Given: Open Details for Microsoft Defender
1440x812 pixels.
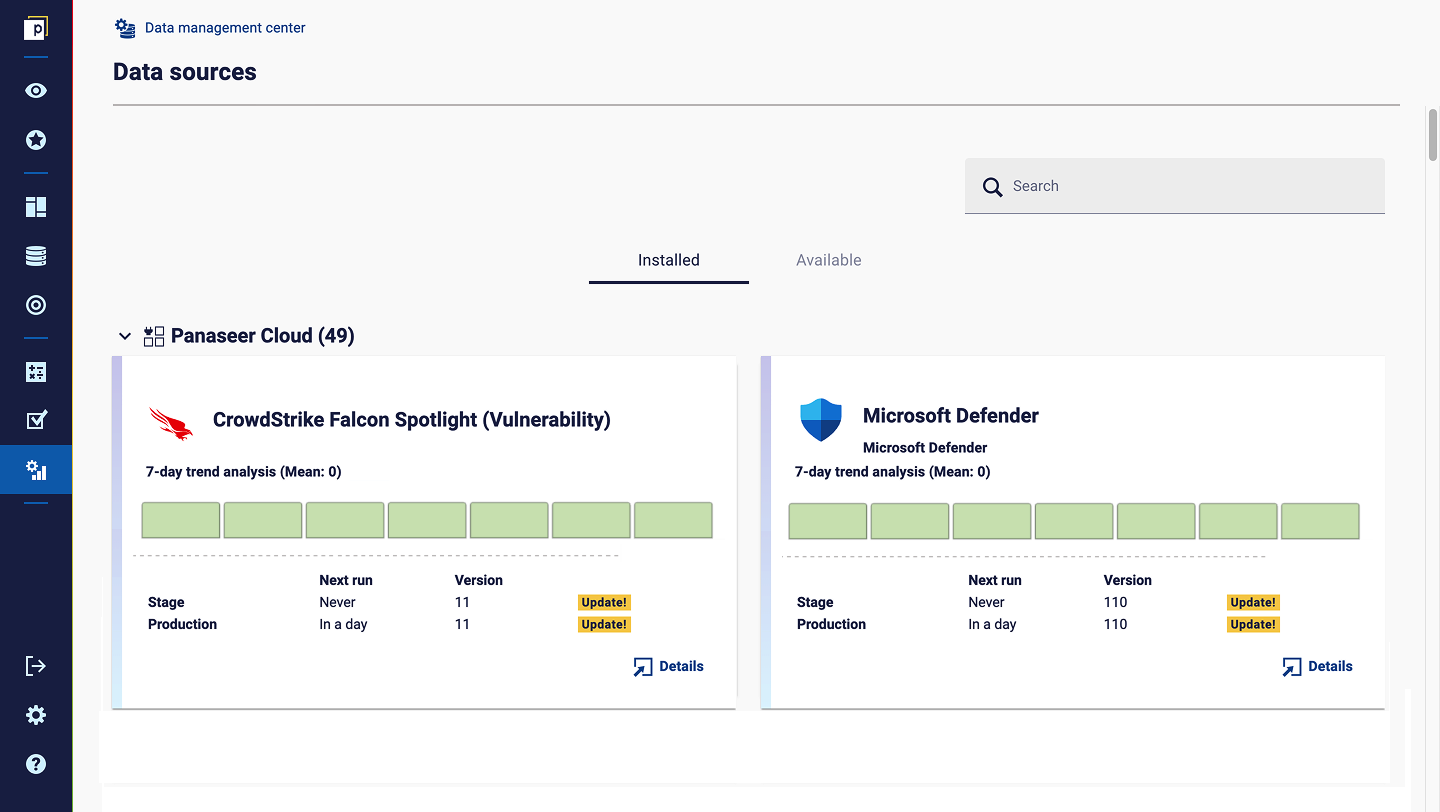Looking at the screenshot, I should (1318, 667).
